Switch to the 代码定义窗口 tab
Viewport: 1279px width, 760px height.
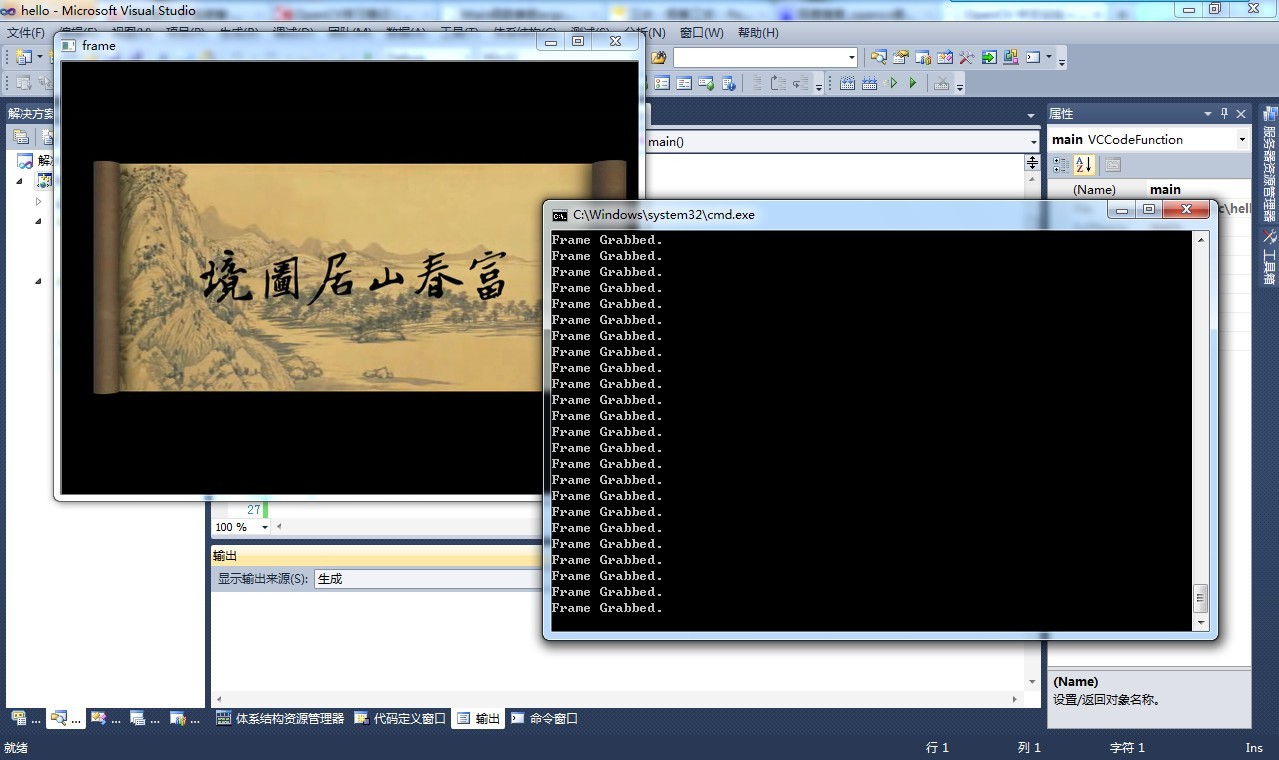pos(401,718)
